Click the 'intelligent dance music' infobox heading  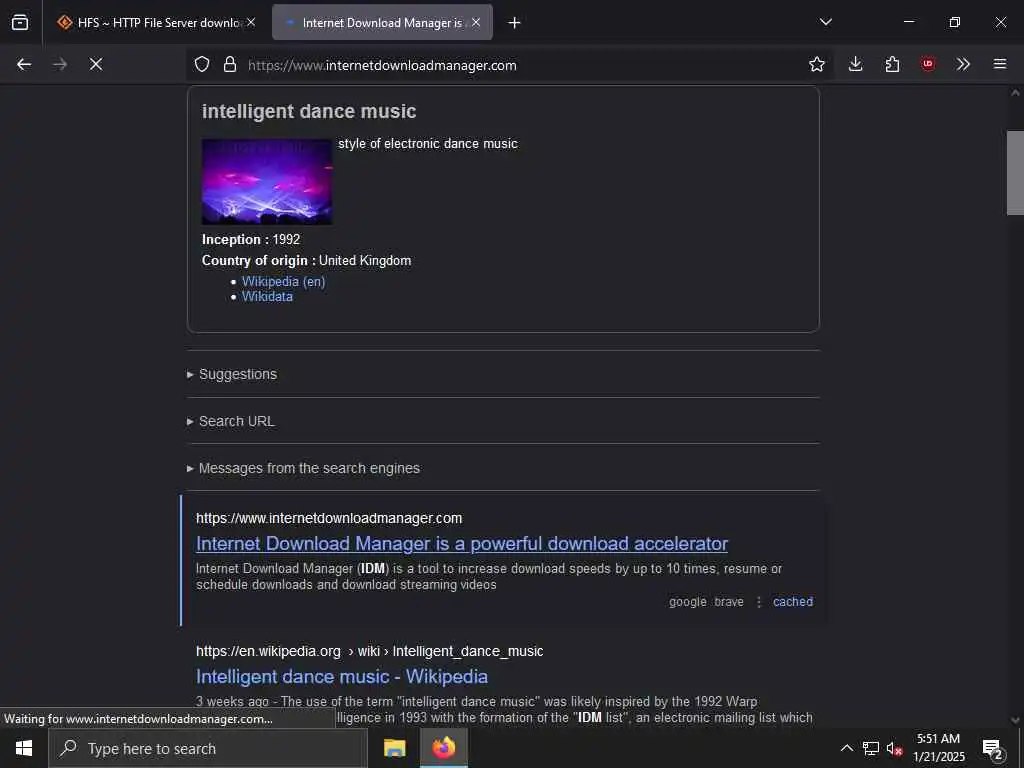click(309, 111)
